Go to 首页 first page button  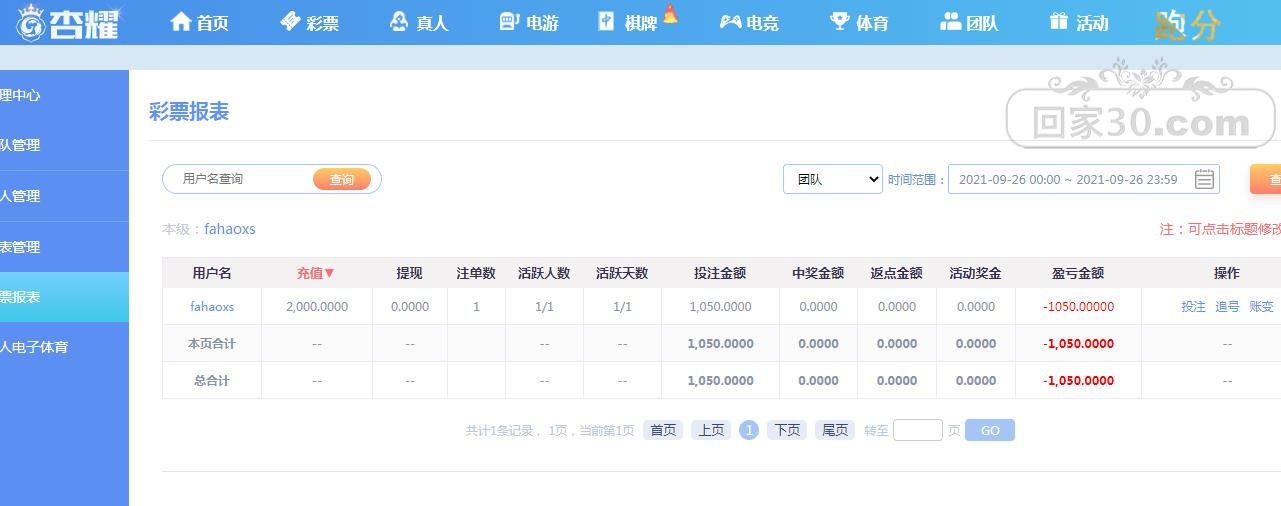(663, 430)
